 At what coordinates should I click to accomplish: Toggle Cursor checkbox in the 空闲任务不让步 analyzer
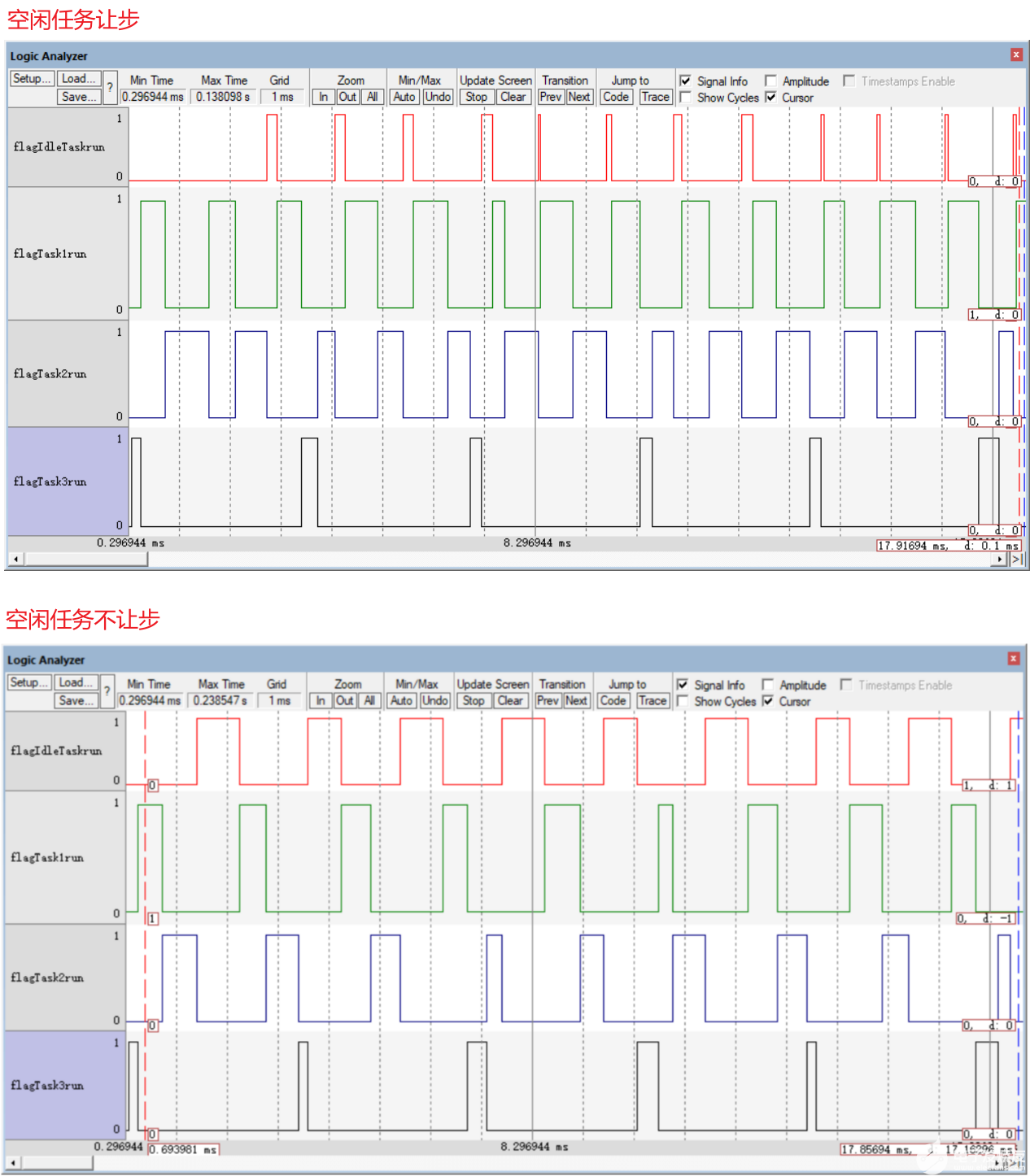pos(767,701)
